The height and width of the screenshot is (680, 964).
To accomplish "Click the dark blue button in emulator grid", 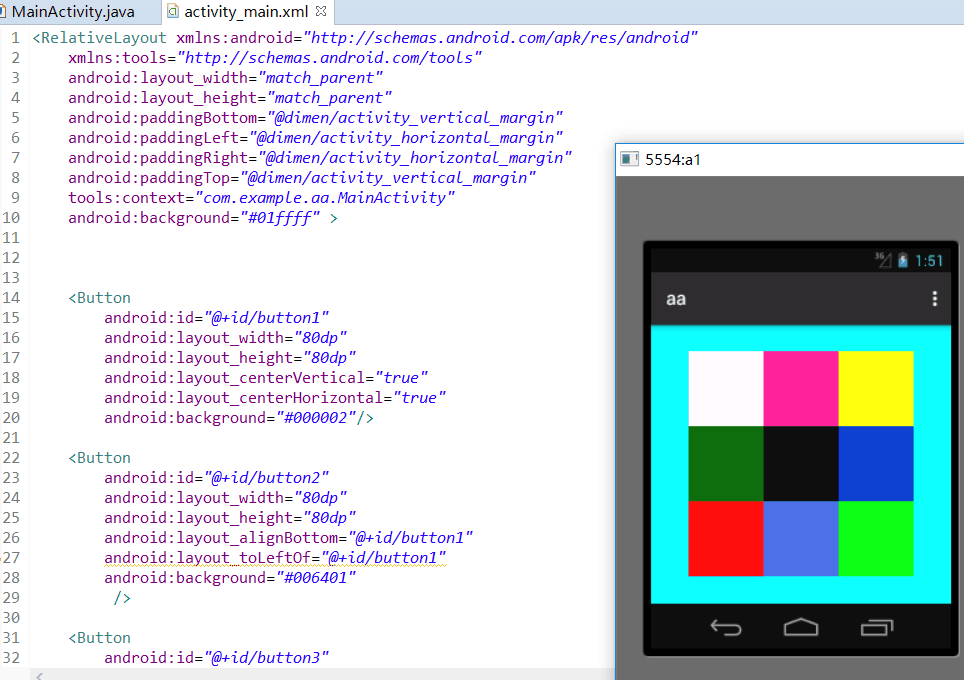I will (x=876, y=464).
